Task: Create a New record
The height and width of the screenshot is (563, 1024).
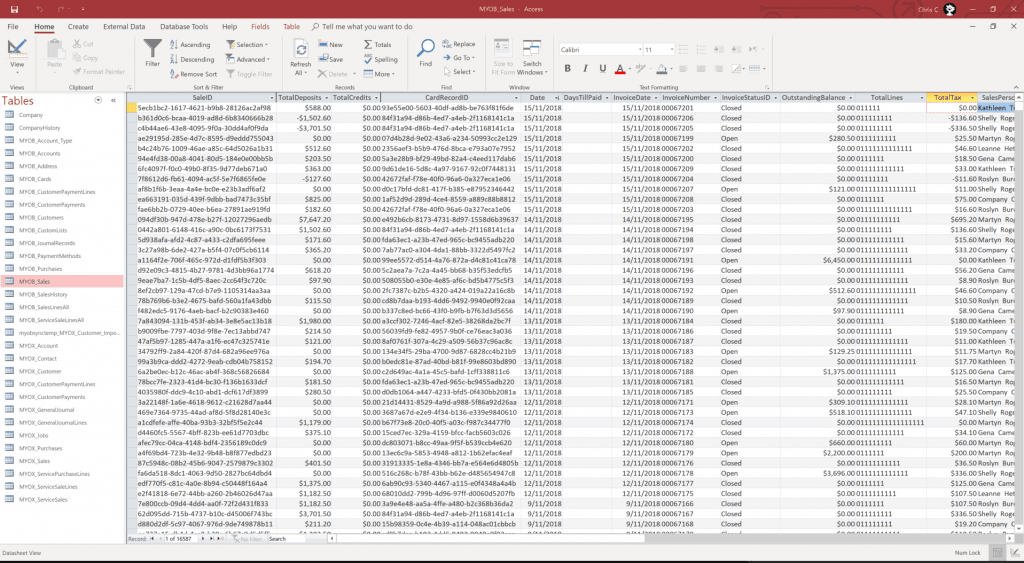Action: pyautogui.click(x=330, y=44)
